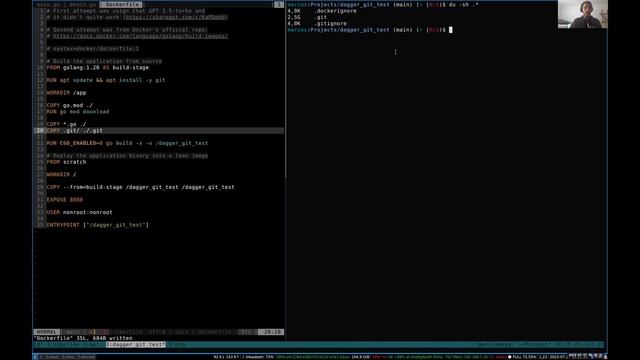Click the 'FROM scratch' line
Screen dimensions: 640x360
coord(66,162)
